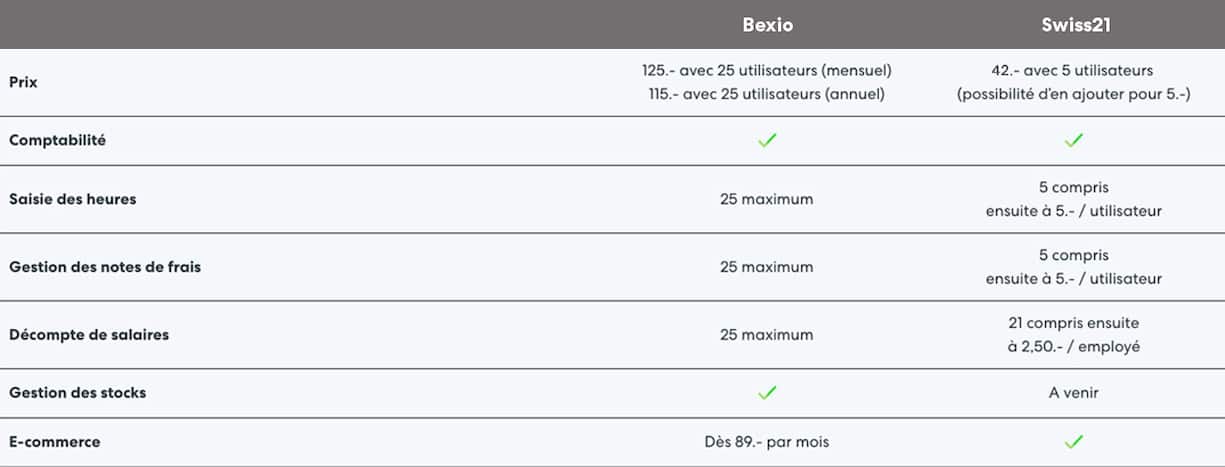1225x467 pixels.
Task: Click Swiss21's 42.- avec 5 utilisateurs text
Action: [1073, 71]
